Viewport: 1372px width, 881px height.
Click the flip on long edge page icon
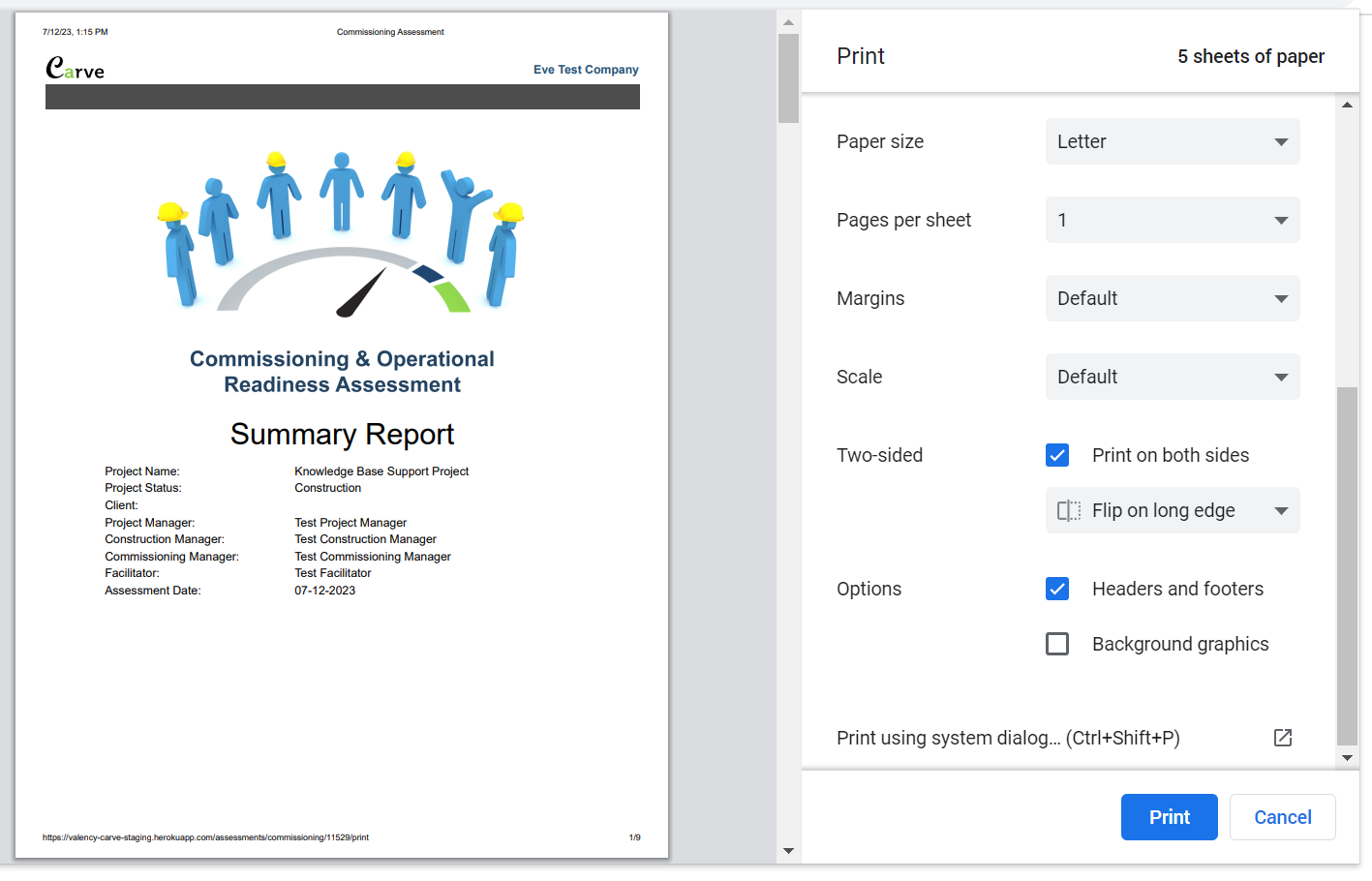[1069, 510]
